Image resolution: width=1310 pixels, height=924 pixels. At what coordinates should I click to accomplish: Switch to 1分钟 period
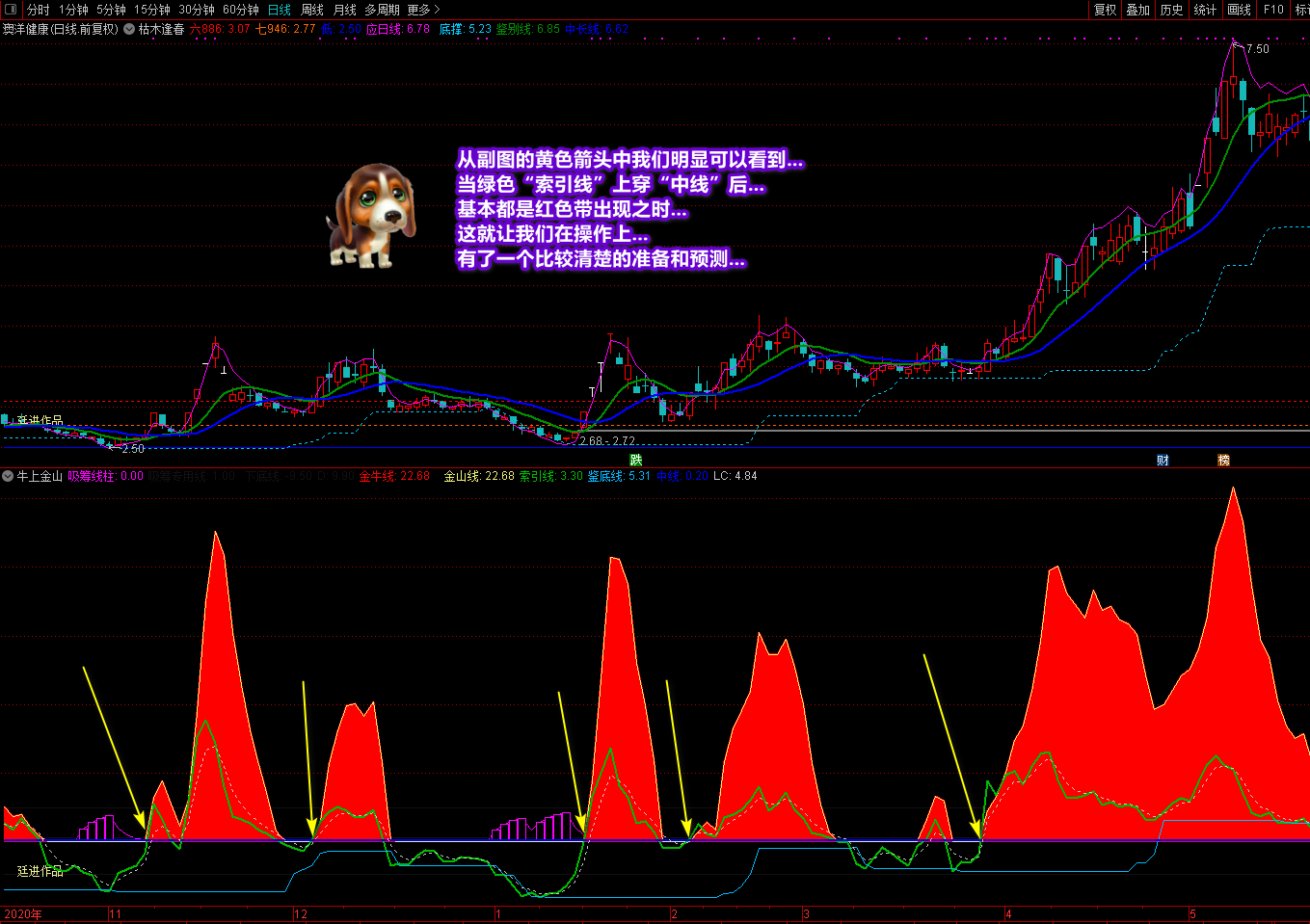[x=73, y=10]
